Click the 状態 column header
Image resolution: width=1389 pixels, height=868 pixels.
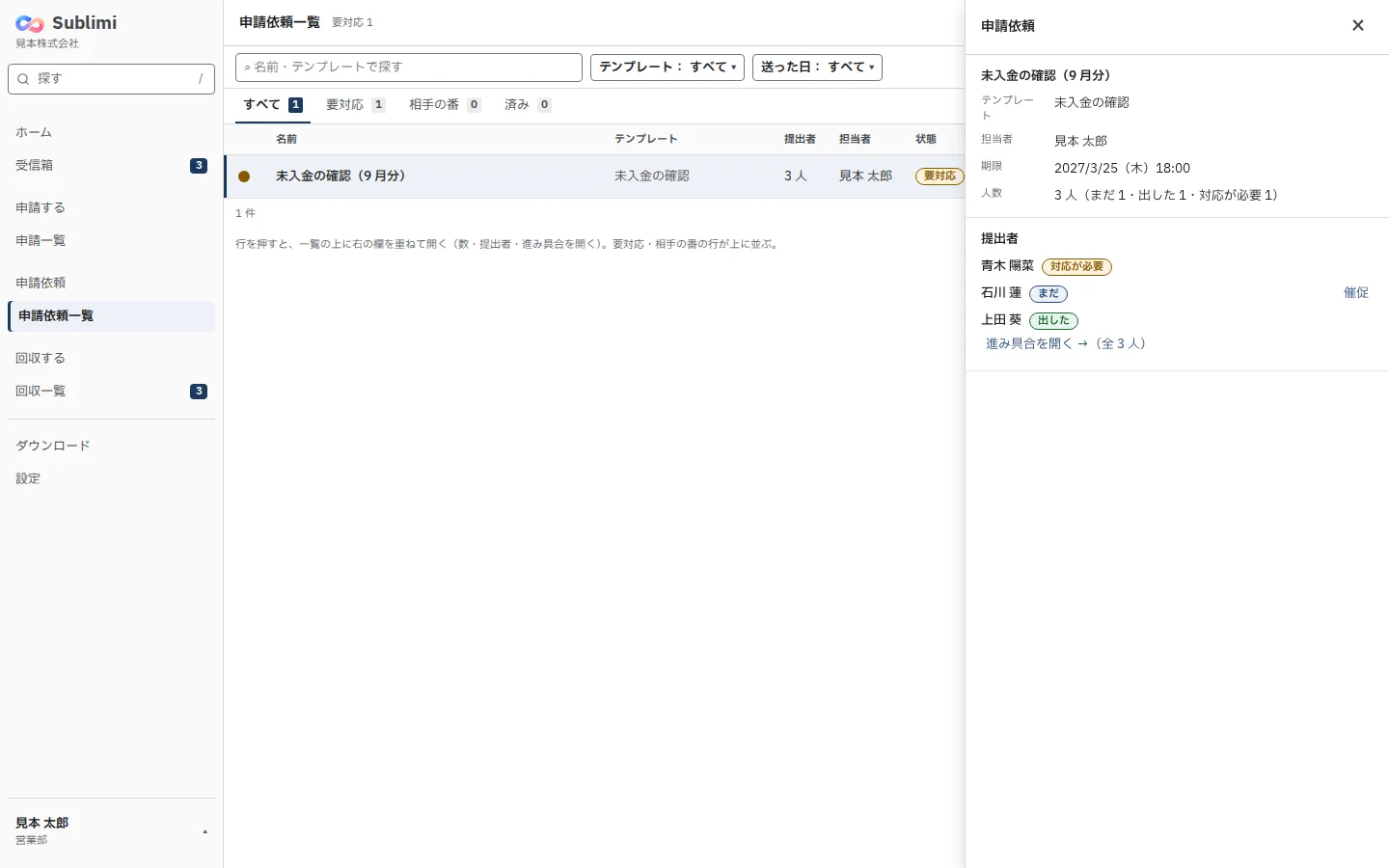(926, 140)
